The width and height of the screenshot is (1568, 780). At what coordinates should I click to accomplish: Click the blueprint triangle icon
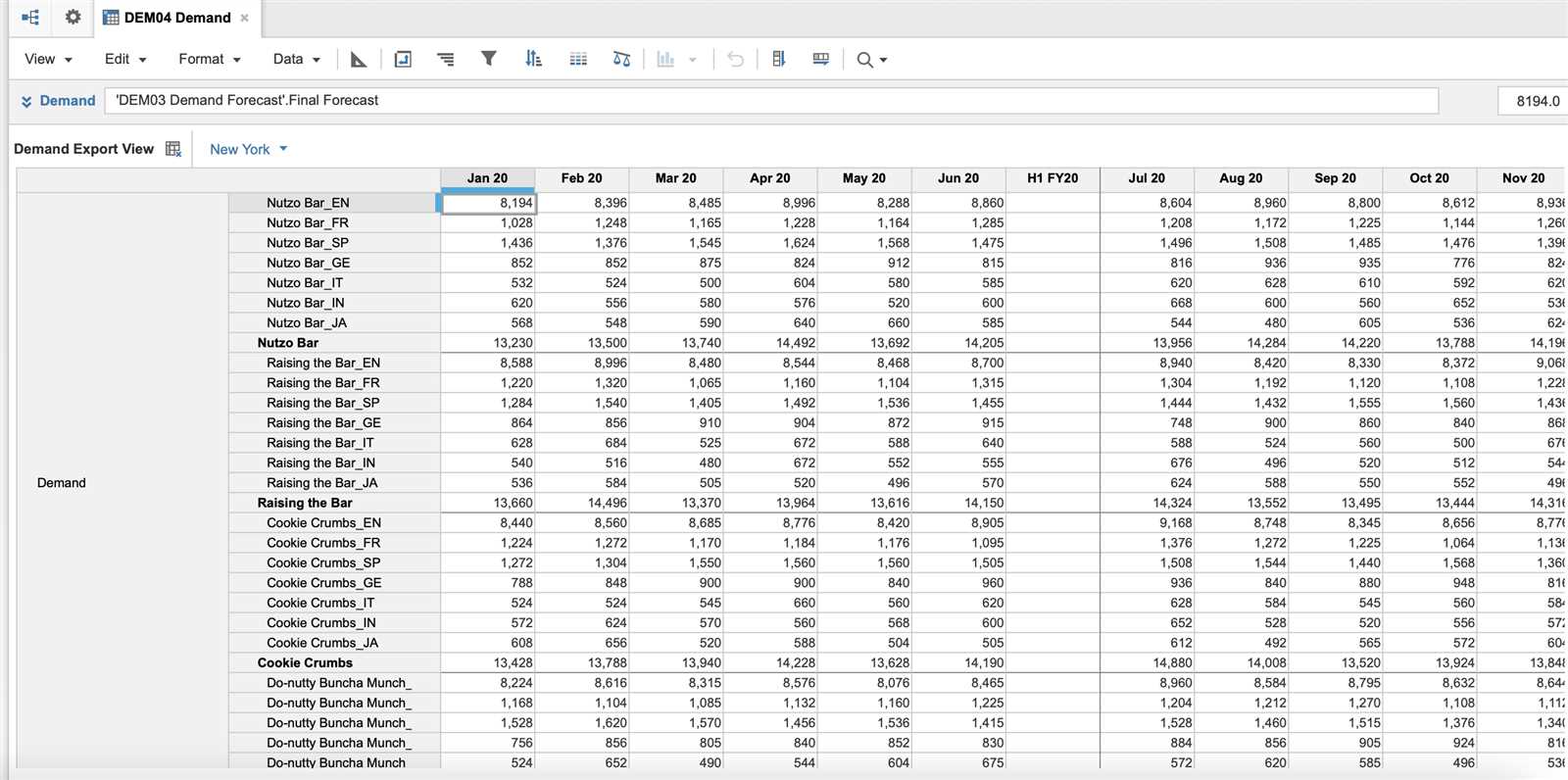coord(359,60)
